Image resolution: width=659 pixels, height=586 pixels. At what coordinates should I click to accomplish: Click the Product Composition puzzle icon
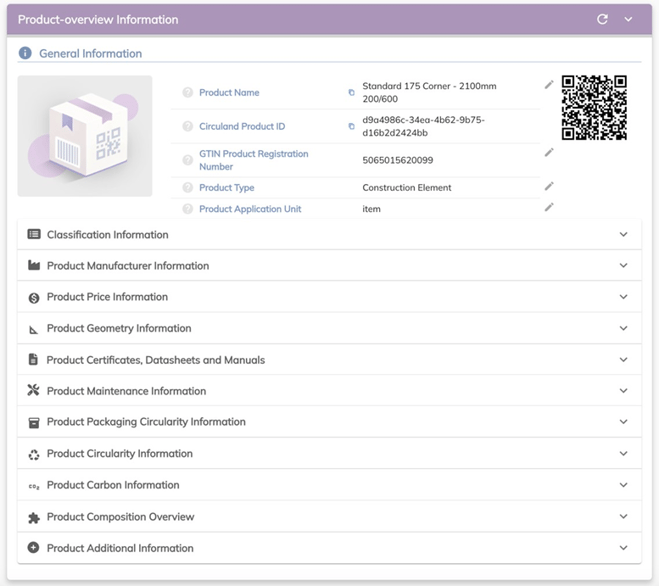(34, 517)
